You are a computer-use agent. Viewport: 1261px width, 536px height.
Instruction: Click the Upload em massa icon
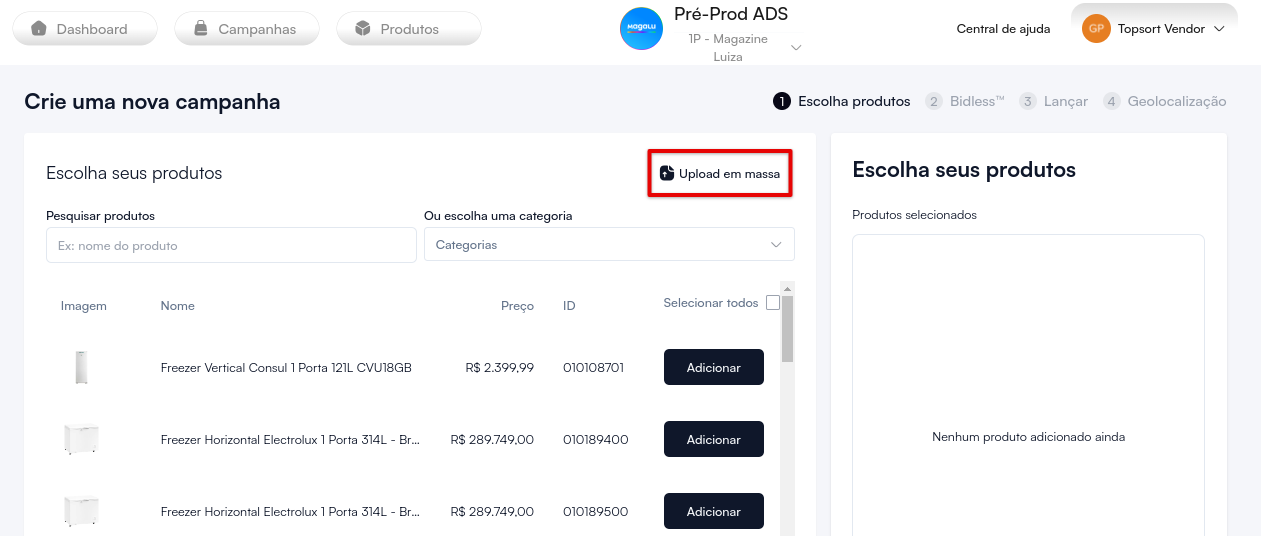667,174
